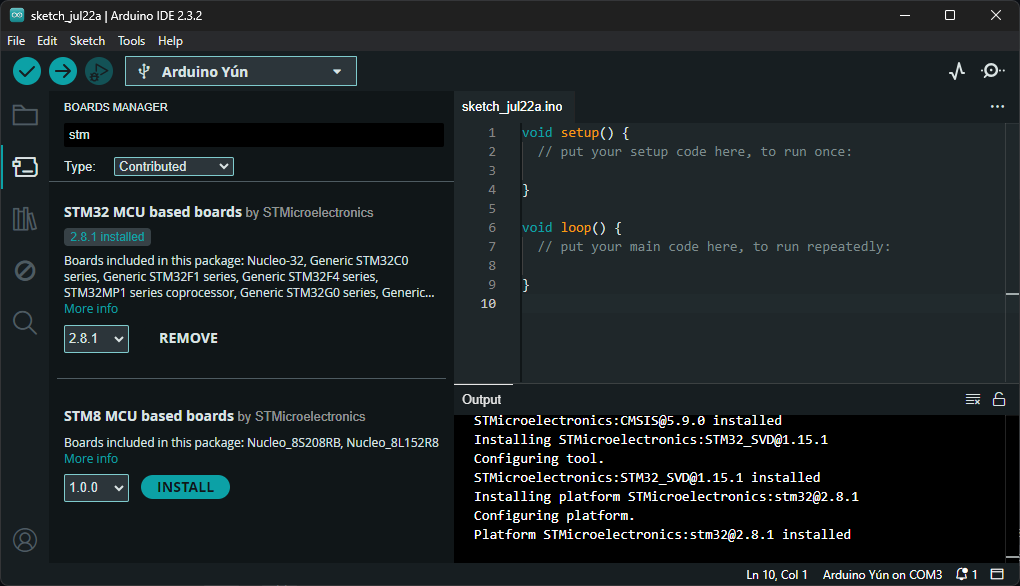Expand the Type filter Contributed dropdown

[174, 167]
